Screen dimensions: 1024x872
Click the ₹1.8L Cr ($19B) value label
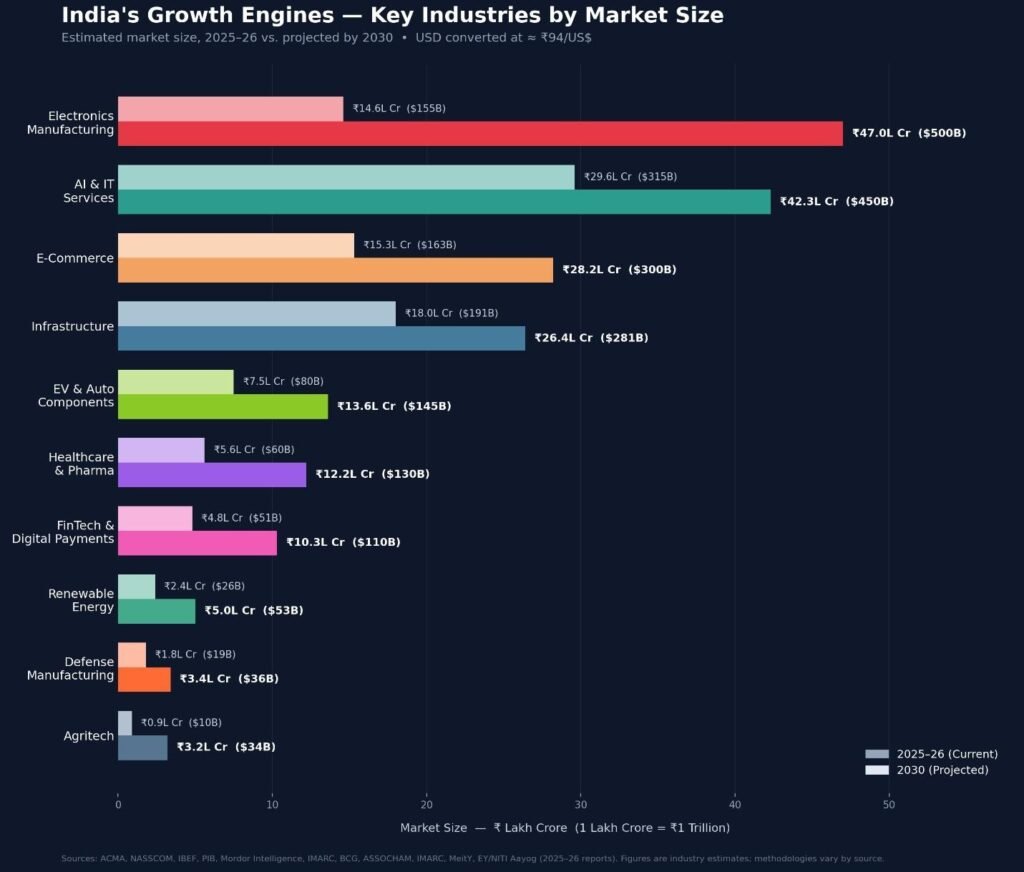[195, 654]
